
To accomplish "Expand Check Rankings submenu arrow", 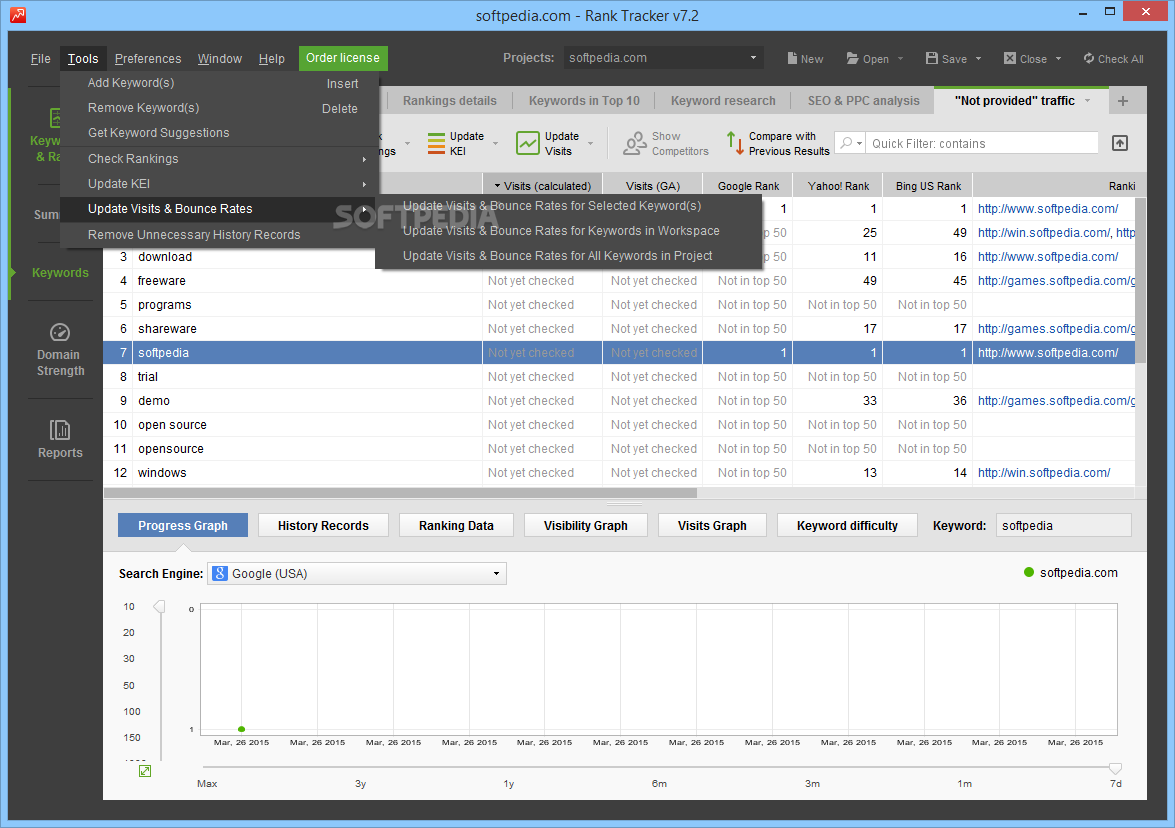I will pos(364,159).
